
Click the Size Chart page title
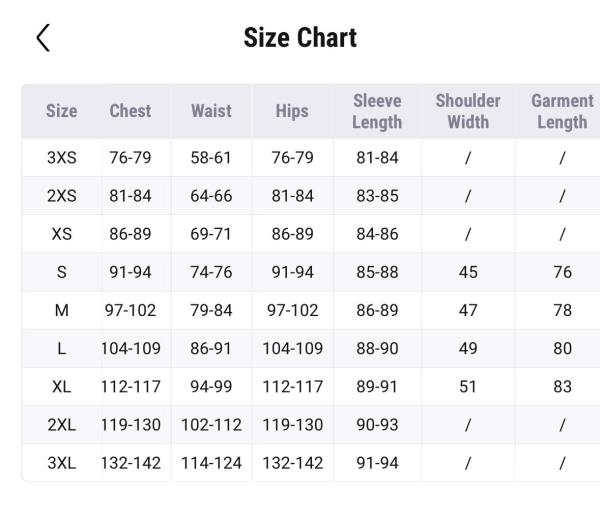tap(300, 38)
